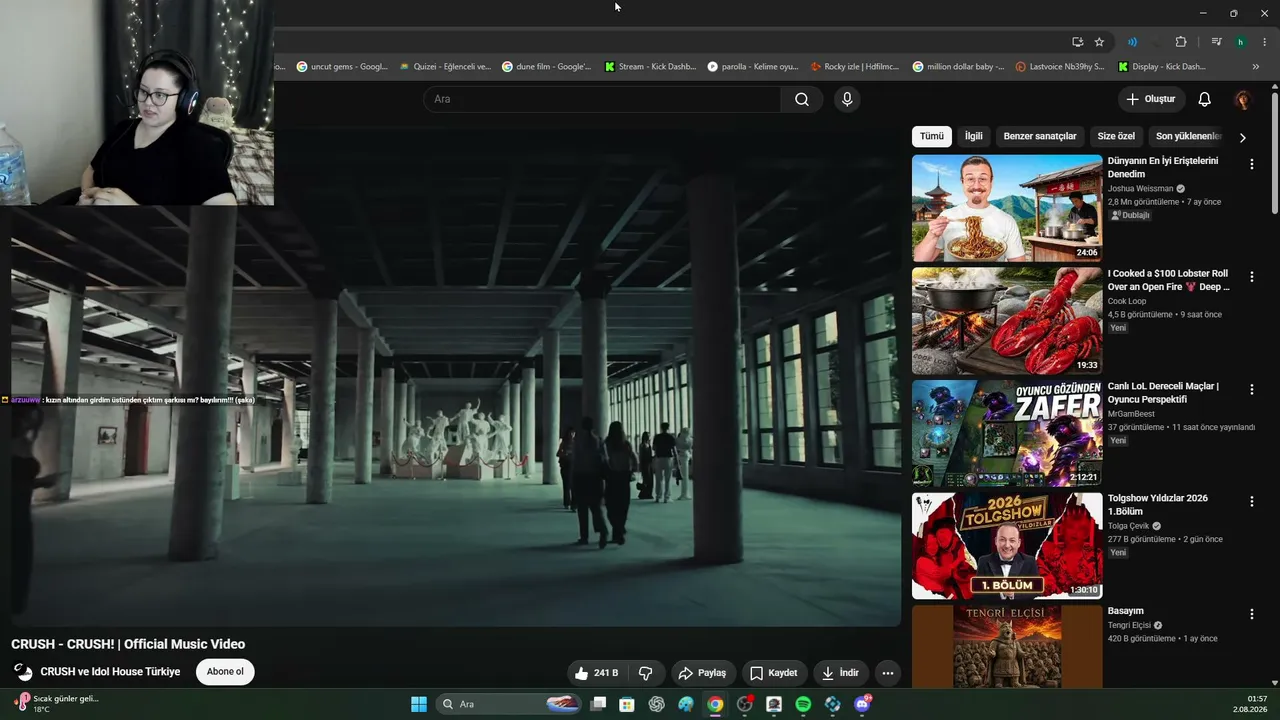The width and height of the screenshot is (1280, 720).
Task: Open the noodle video thumbnail by Joshua Weissman
Action: click(1007, 208)
